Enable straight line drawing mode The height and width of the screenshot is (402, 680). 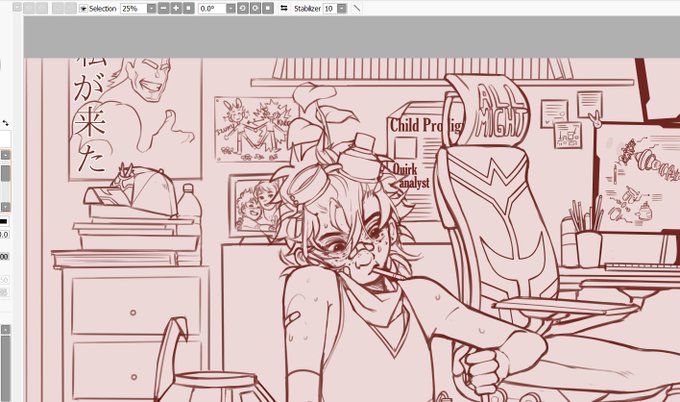coord(356,8)
